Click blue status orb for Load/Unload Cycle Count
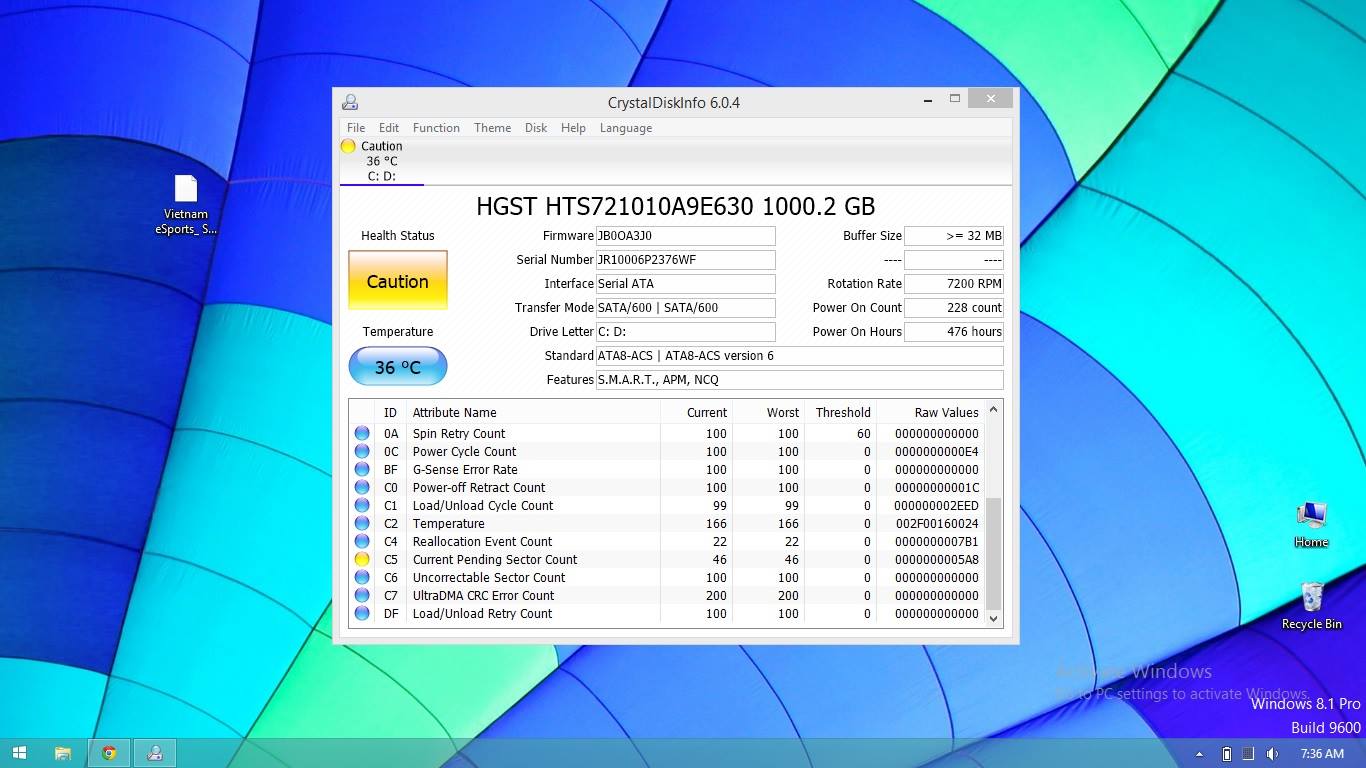Viewport: 1366px width, 768px height. (x=362, y=506)
